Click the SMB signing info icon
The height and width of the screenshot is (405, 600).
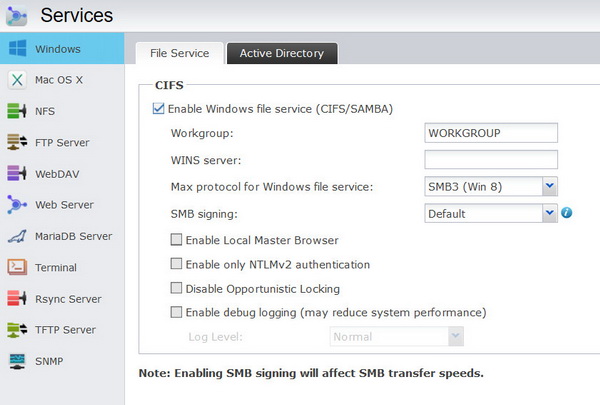click(566, 213)
